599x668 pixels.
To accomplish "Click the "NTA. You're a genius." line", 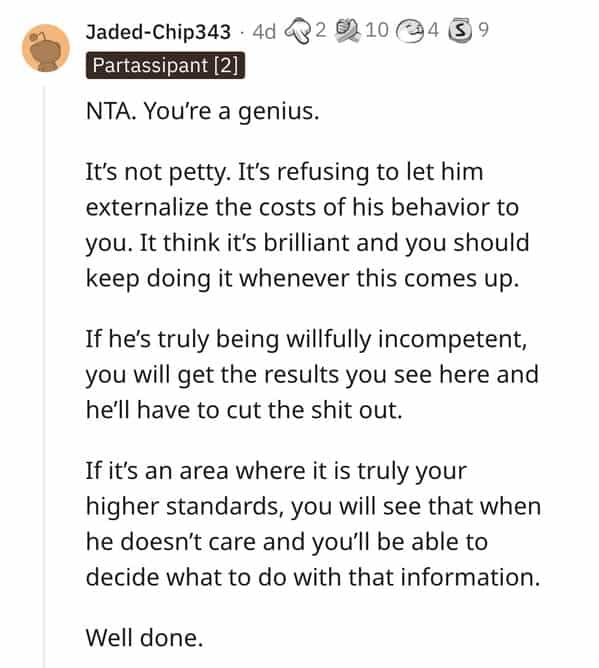I will [x=202, y=112].
